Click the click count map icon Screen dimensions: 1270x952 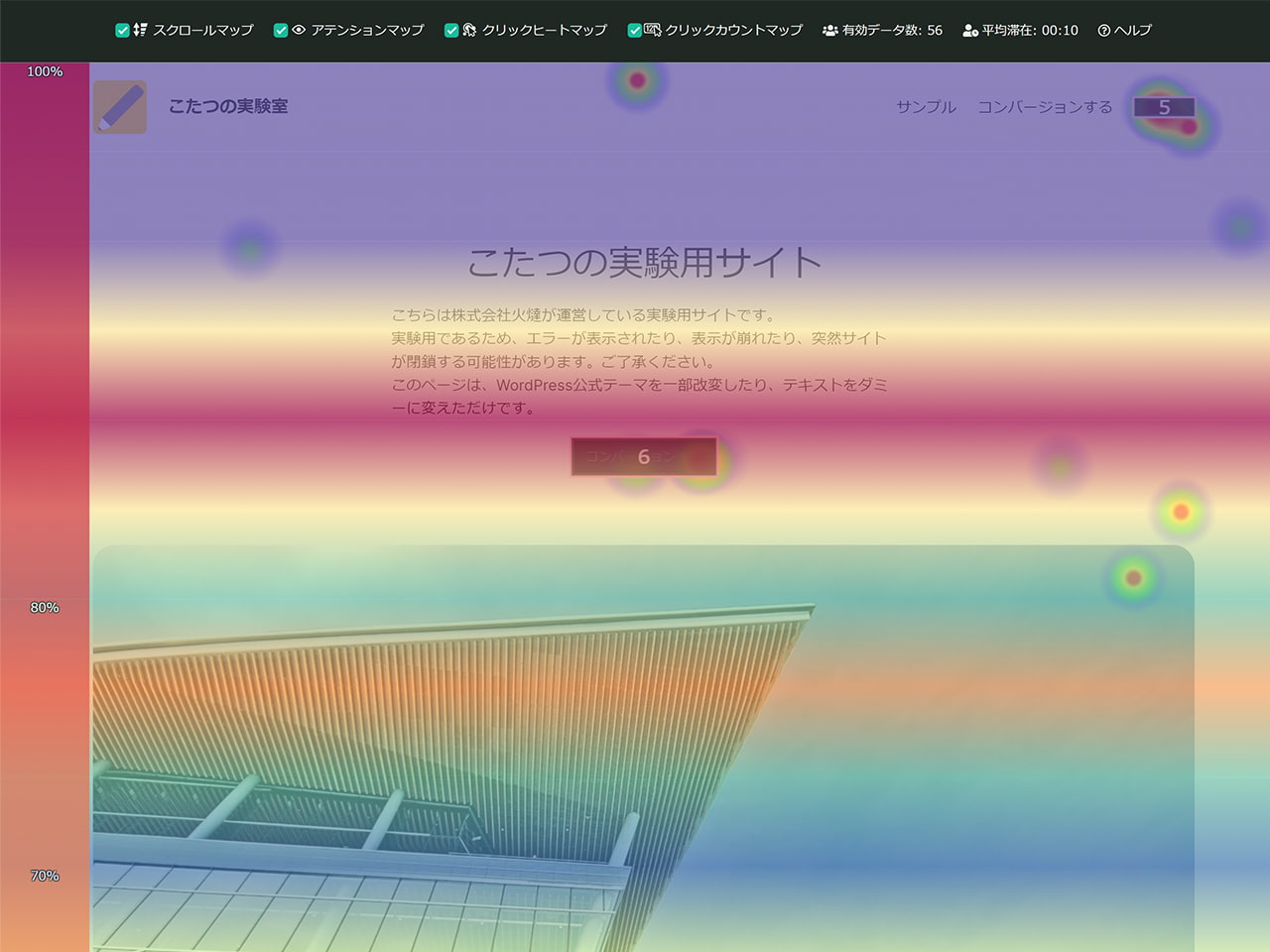[653, 30]
